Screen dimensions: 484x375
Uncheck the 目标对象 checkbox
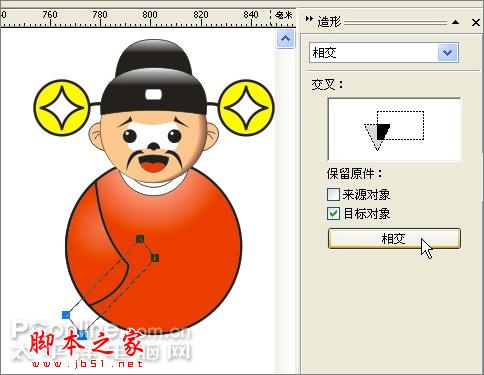(x=333, y=214)
